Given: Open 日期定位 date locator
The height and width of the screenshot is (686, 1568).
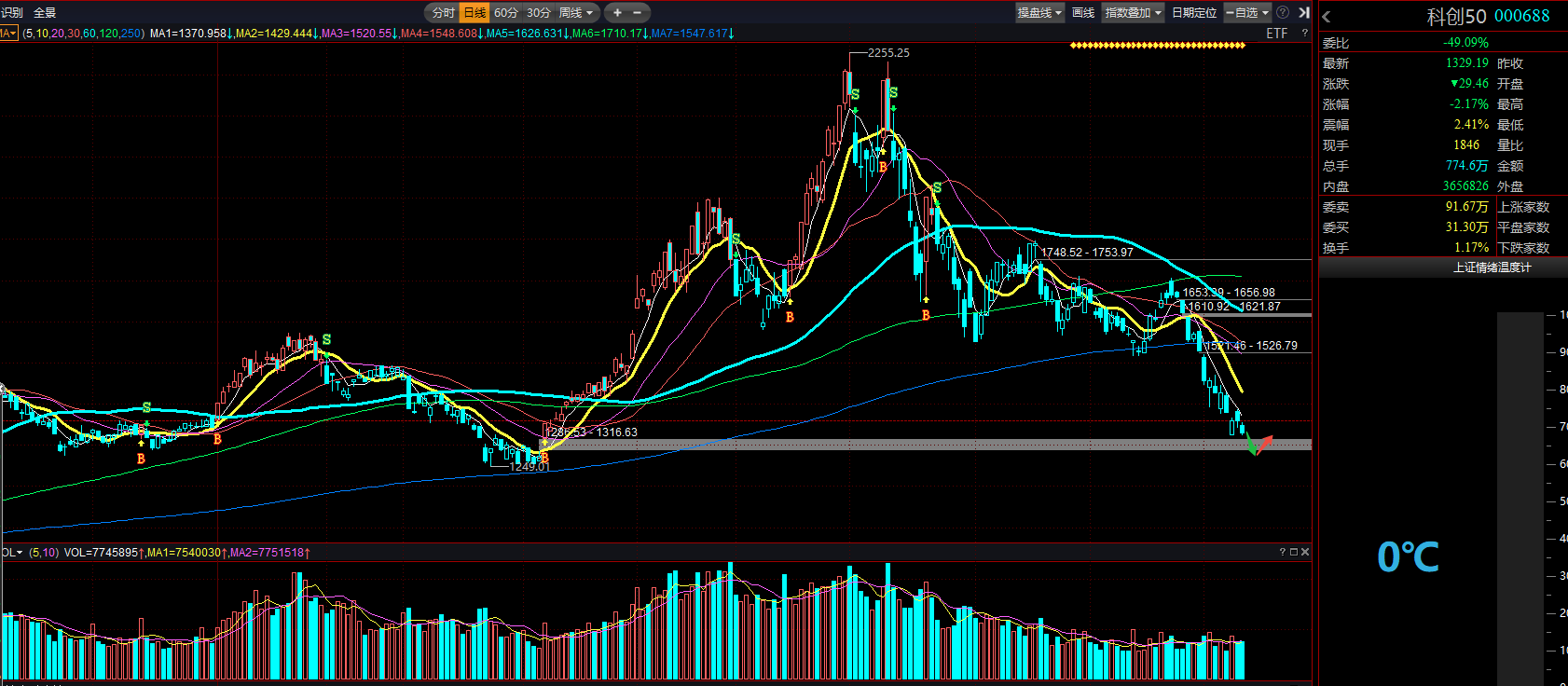Looking at the screenshot, I should tap(1194, 13).
